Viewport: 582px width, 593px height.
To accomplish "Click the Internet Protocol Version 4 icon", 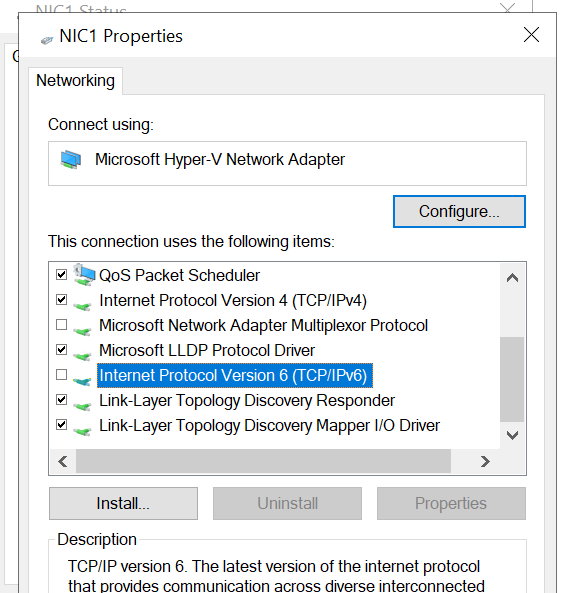I will click(x=82, y=305).
